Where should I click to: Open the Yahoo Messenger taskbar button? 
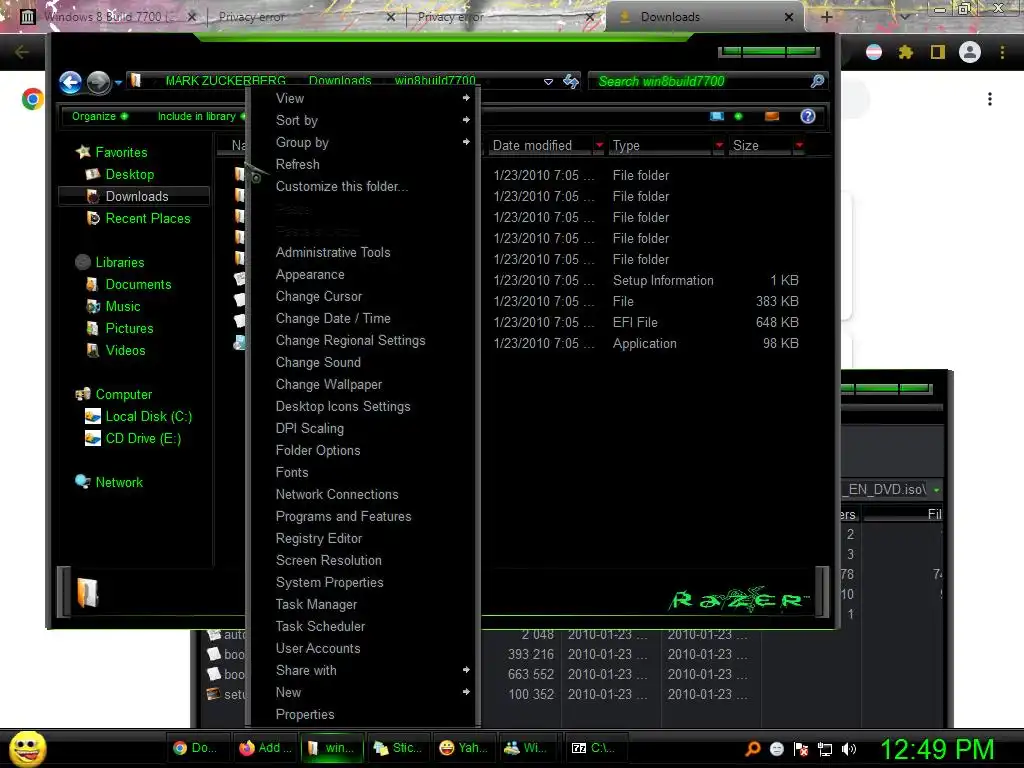(464, 748)
